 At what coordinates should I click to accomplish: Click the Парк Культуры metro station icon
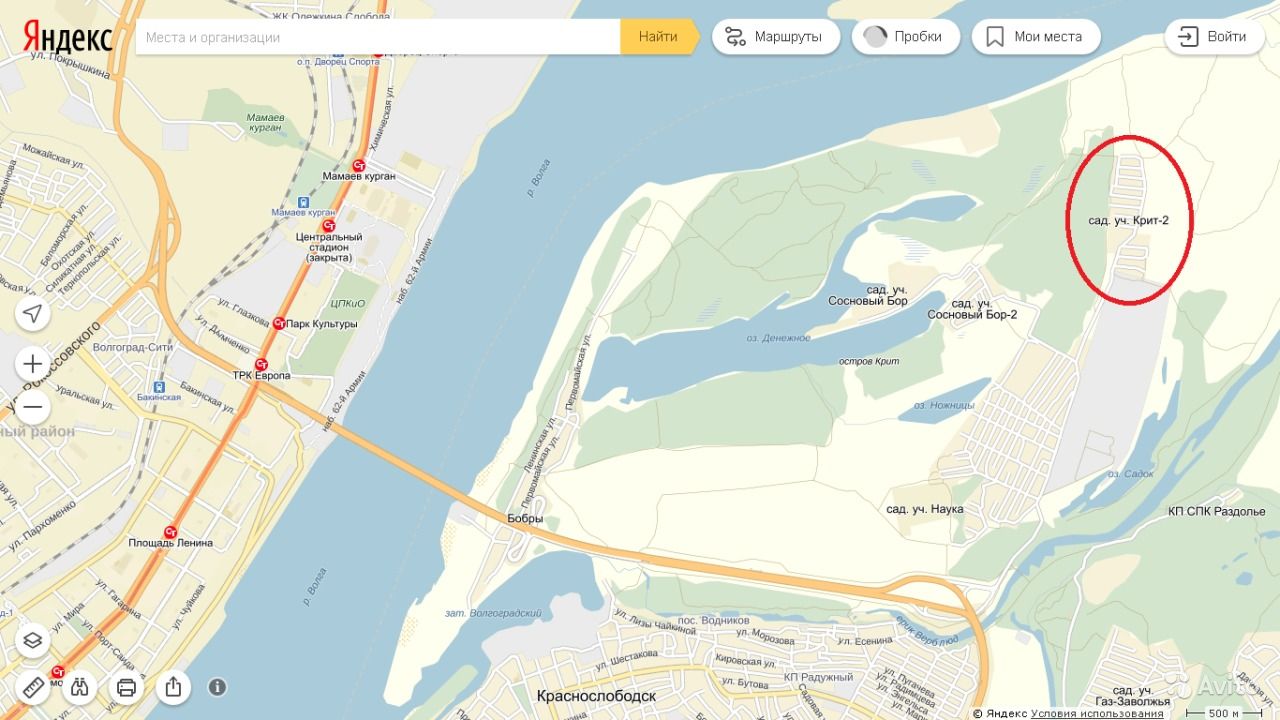point(279,323)
